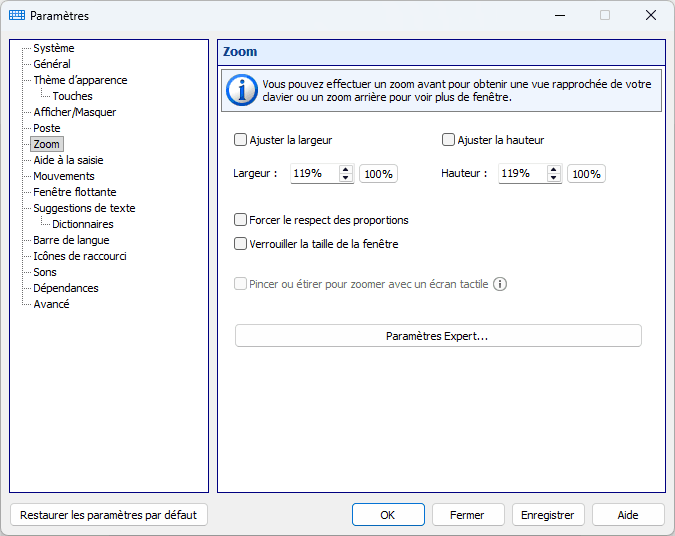Increase Hauteur with the up stepper arrow
675x536 pixels.
[x=554, y=170]
